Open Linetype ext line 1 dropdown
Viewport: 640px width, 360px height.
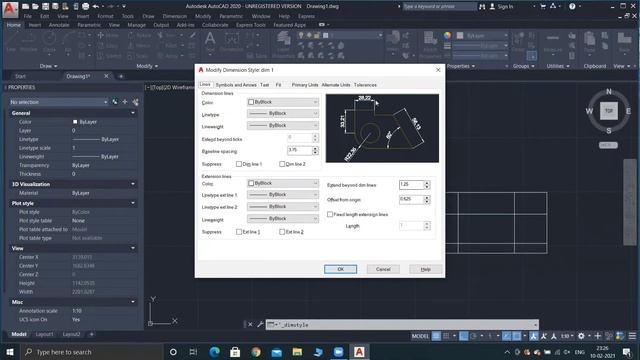point(283,195)
